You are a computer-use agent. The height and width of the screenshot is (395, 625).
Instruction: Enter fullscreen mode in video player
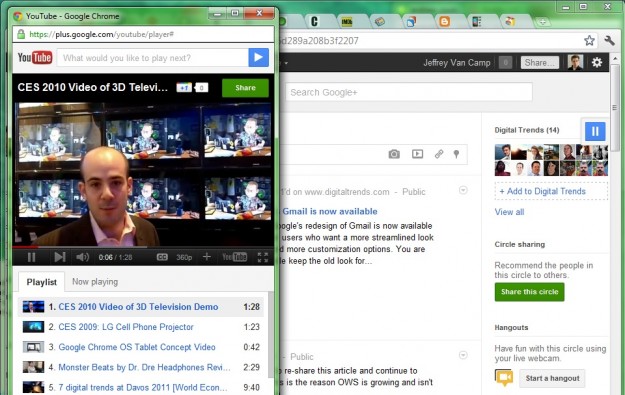263,257
